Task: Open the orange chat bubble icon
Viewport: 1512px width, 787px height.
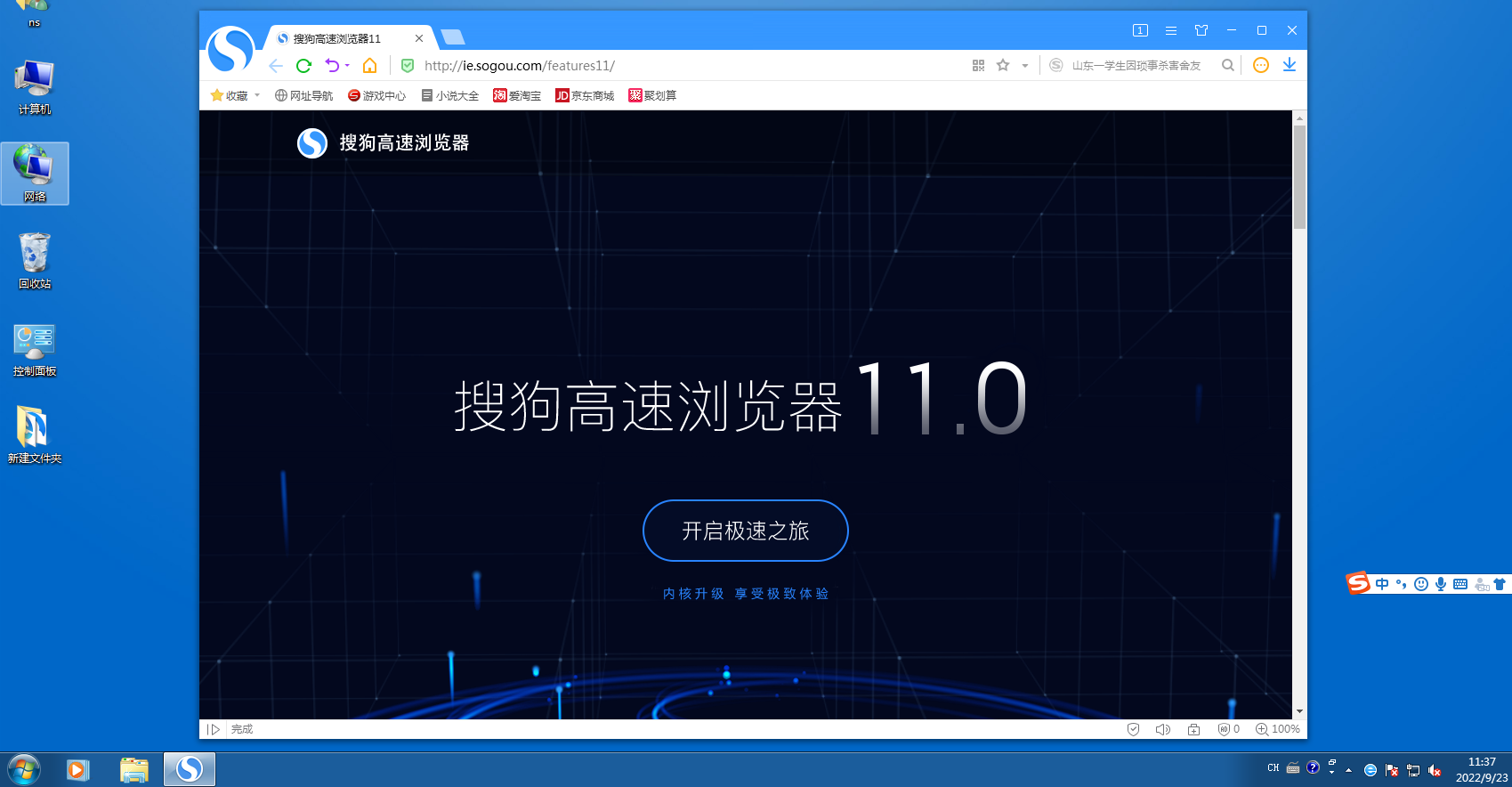Action: point(1260,65)
